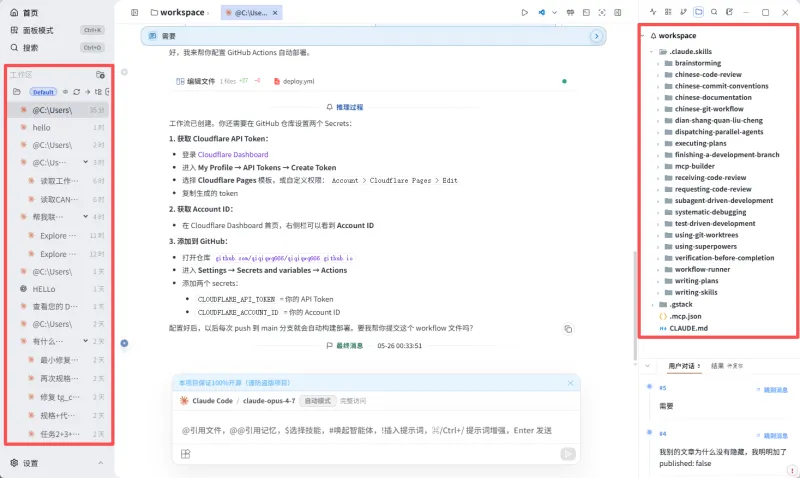Collapse the @C:\Us conversation group chevron
Screen dimensions: 800x478
point(85,162)
